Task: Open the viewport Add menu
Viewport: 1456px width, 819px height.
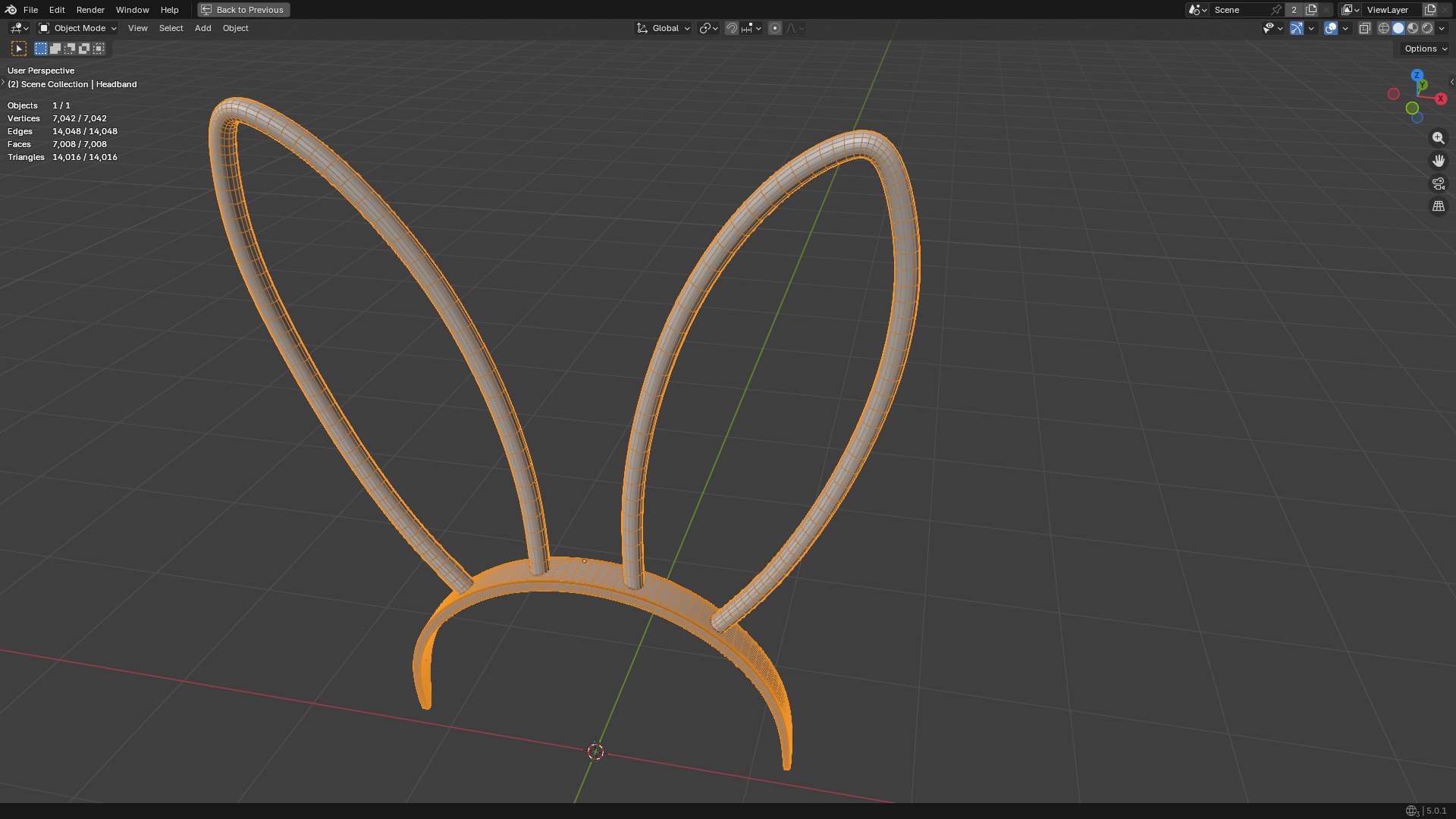Action: click(203, 28)
